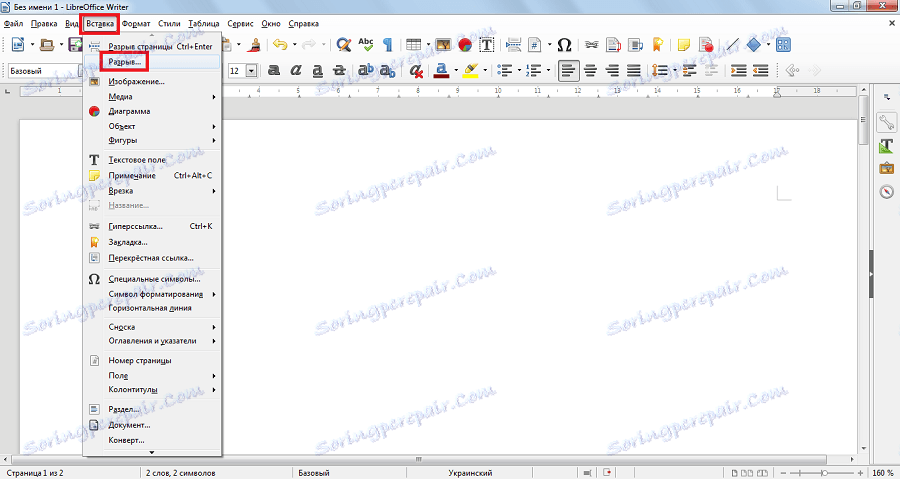Image resolution: width=900 pixels, height=479 pixels.
Task: Open the New document dropdown arrow
Action: click(32, 45)
